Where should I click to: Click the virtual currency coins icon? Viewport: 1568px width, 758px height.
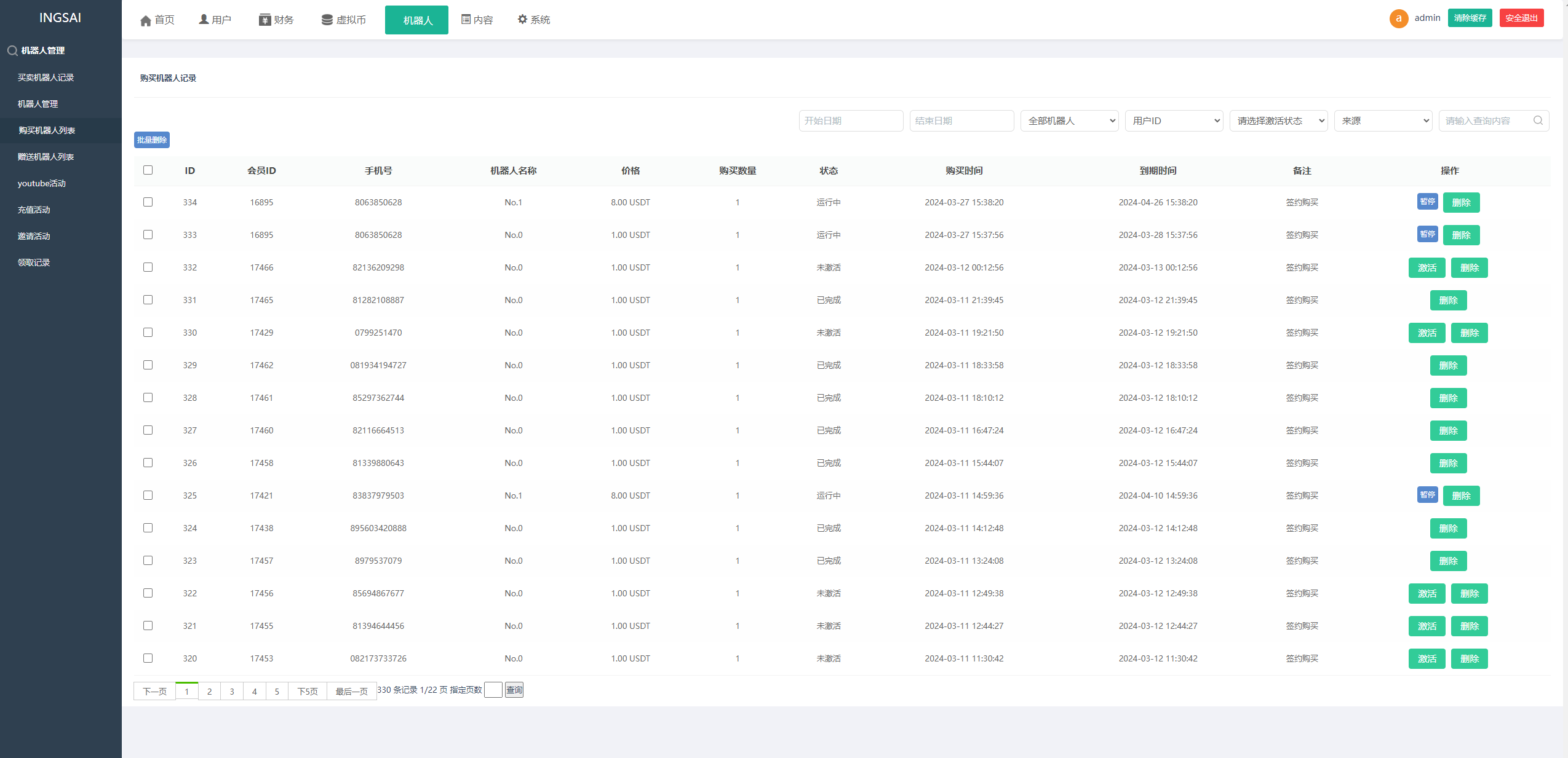pyautogui.click(x=327, y=20)
